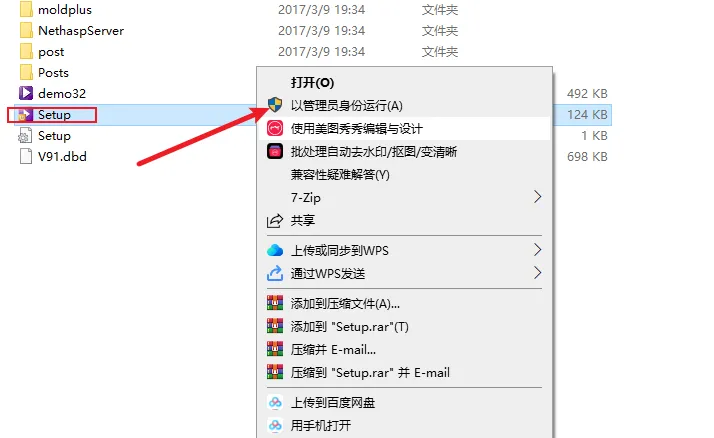Click the WPS send arrow icon
Viewport: 714px width, 438px height.
pyautogui.click(x=275, y=273)
